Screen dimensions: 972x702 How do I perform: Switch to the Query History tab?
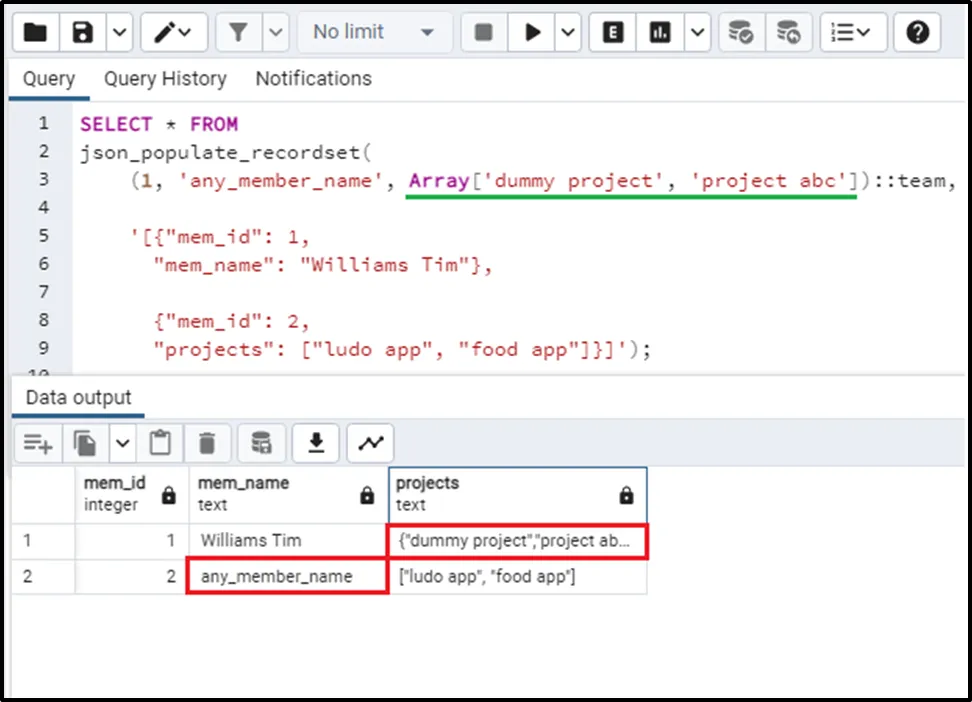[x=165, y=79]
